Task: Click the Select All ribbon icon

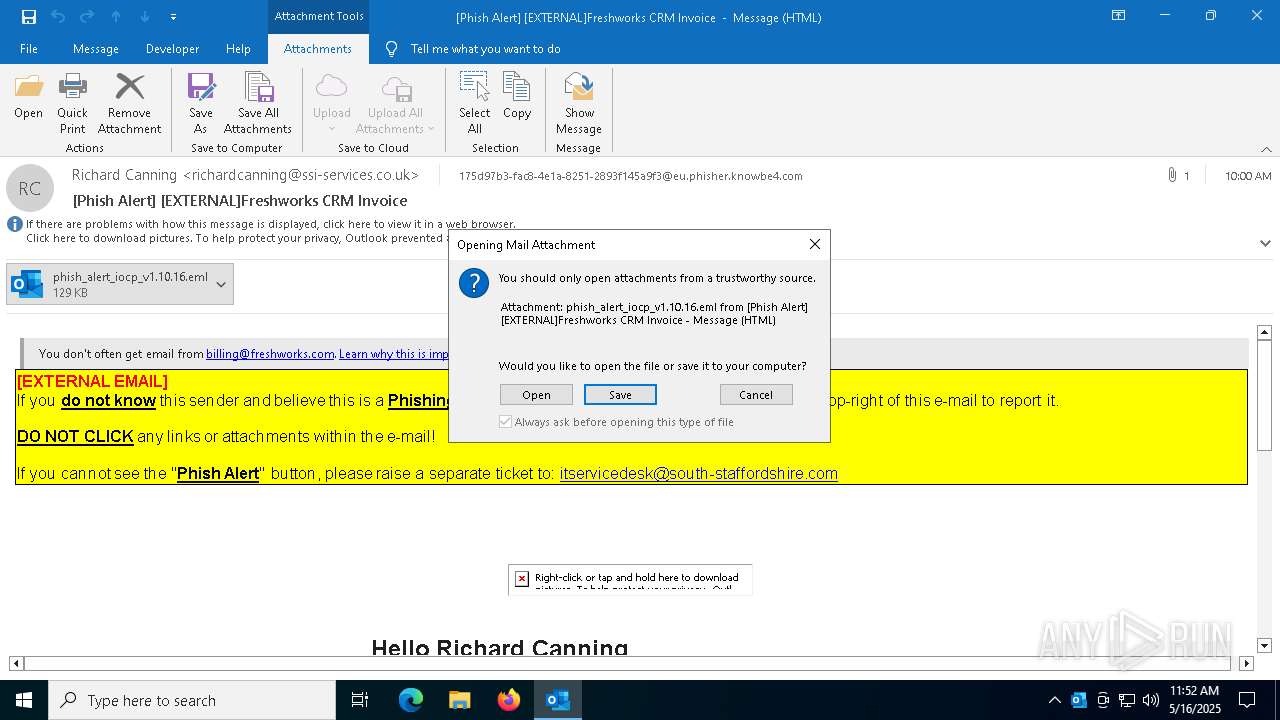Action: [475, 103]
